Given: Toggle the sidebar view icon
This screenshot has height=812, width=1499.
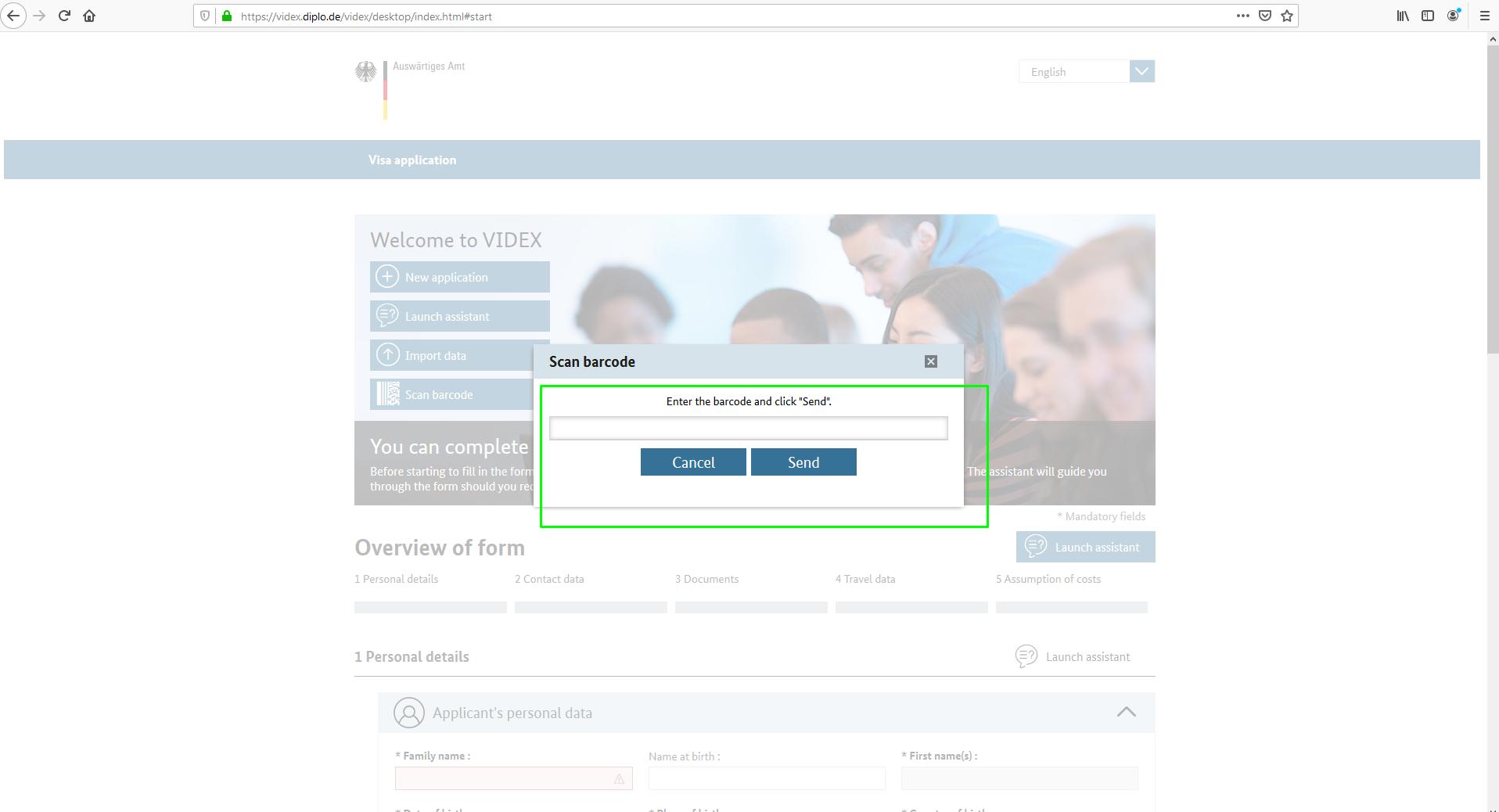Looking at the screenshot, I should click(x=1428, y=16).
